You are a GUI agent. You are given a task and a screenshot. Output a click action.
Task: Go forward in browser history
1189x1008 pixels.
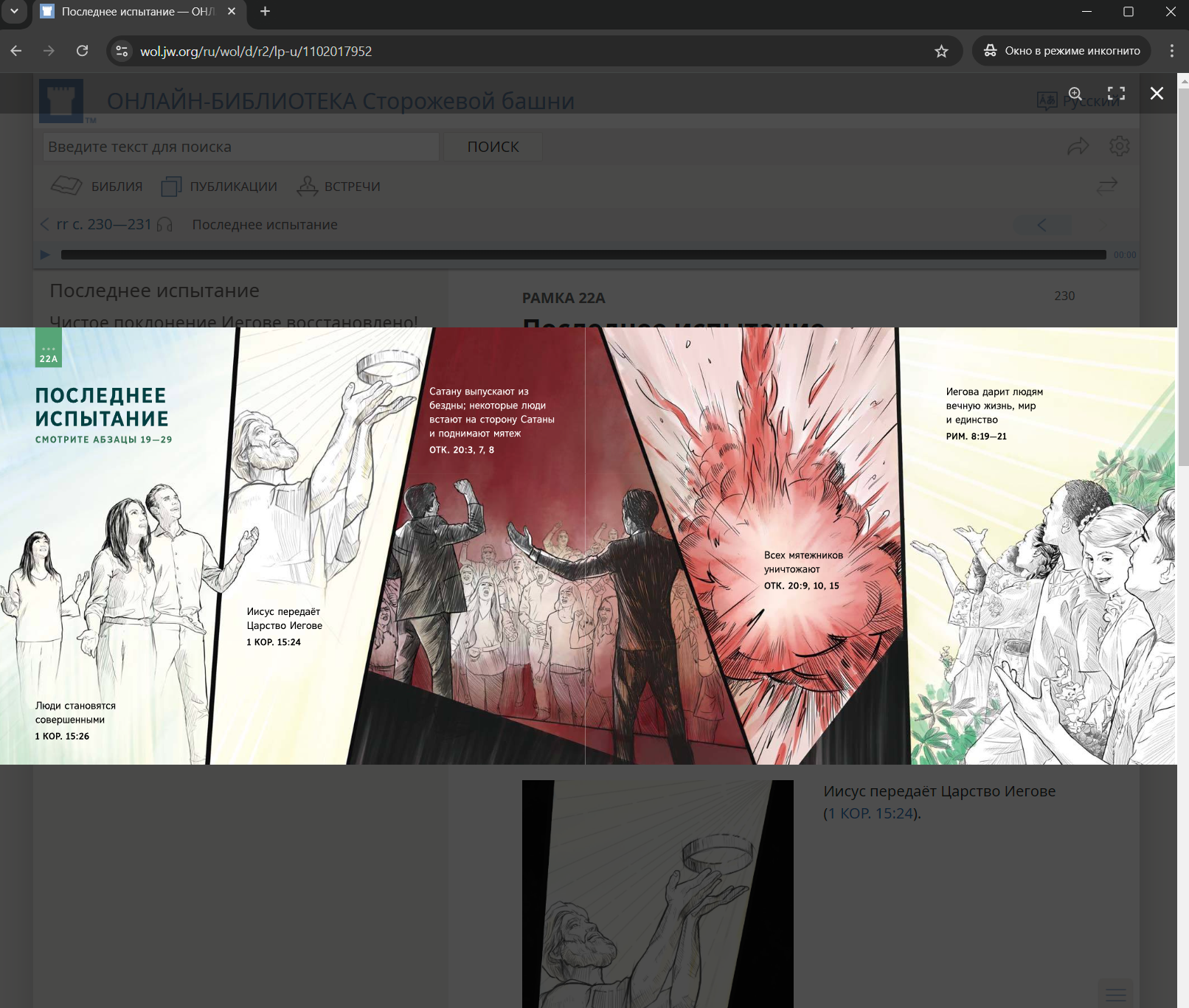[x=49, y=51]
